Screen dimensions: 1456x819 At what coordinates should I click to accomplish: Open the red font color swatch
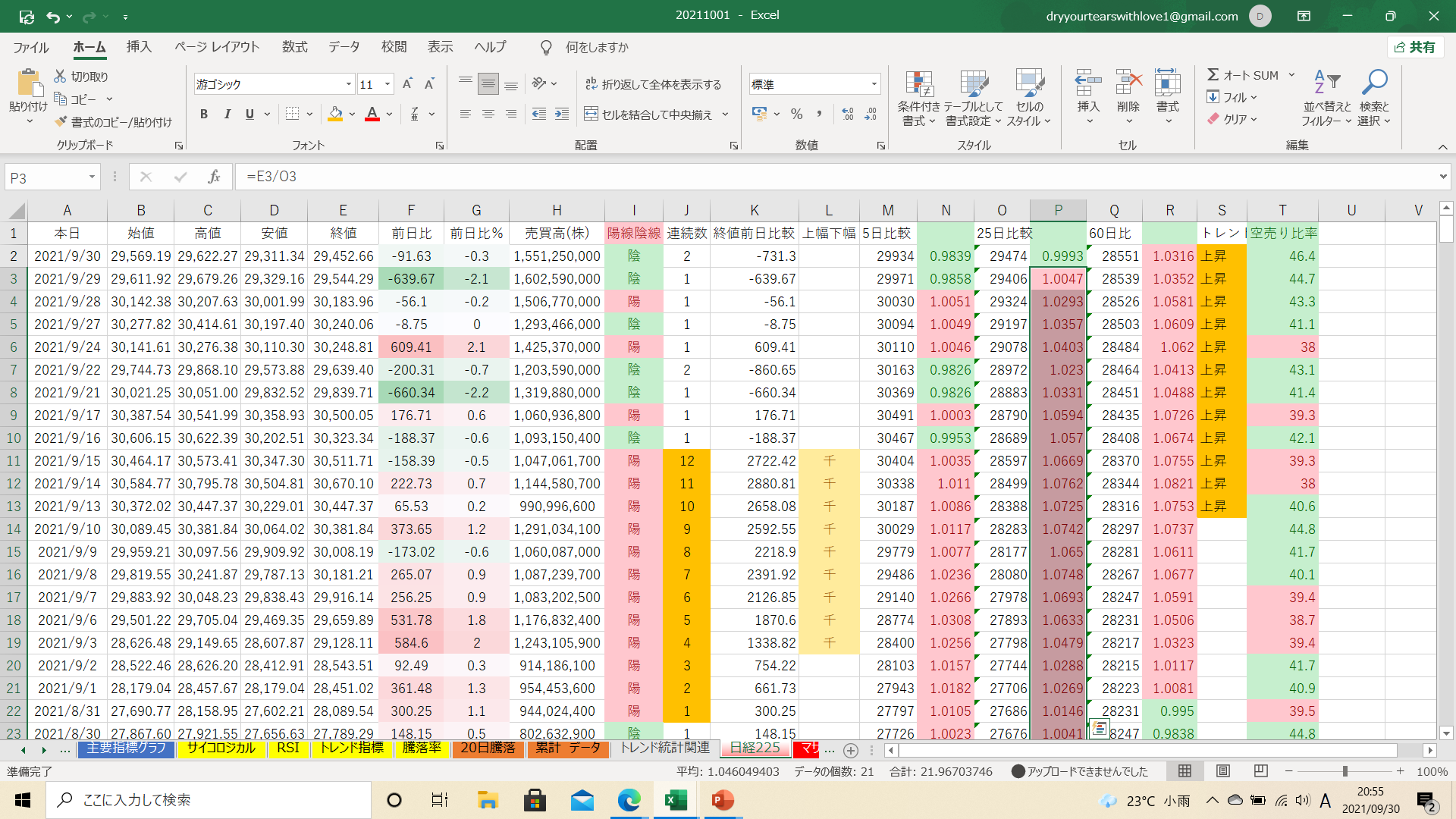[372, 115]
